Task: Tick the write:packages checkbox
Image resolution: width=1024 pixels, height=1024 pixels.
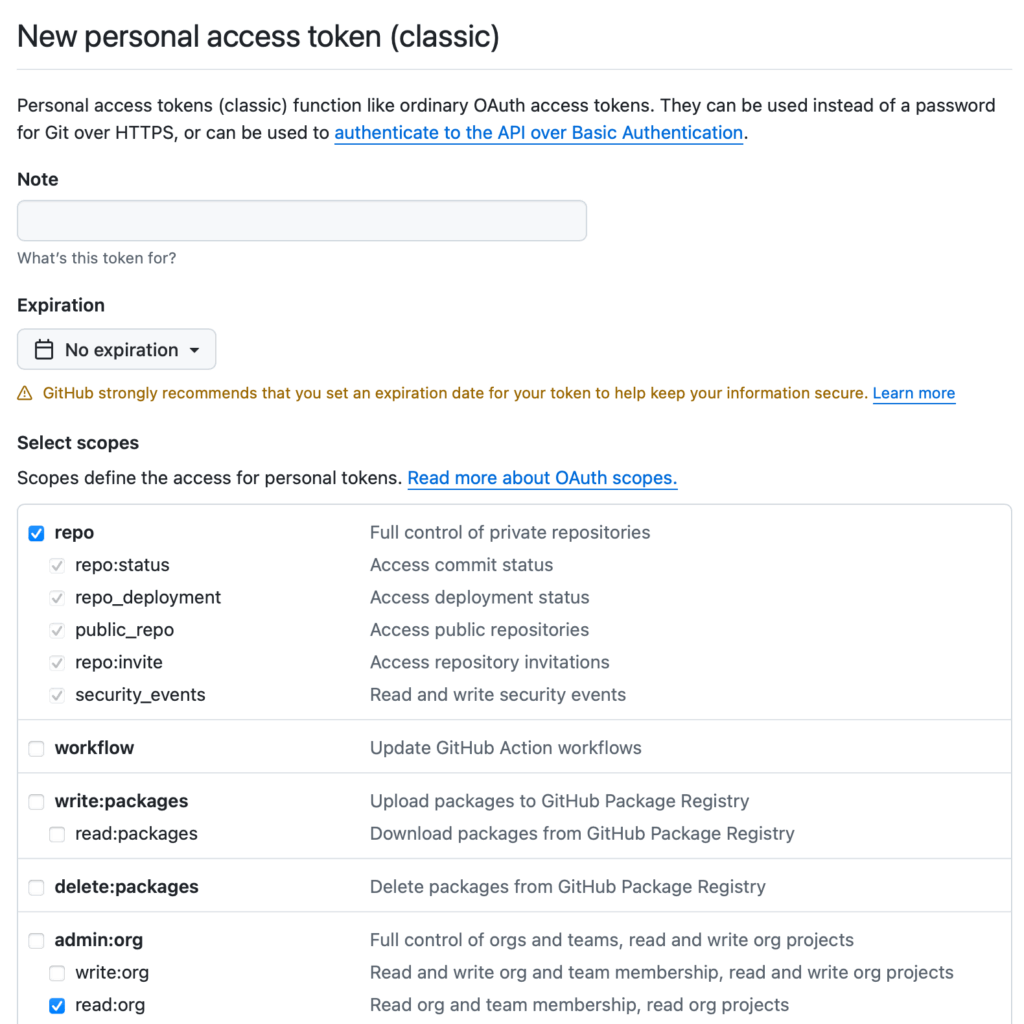Action: coord(37,801)
